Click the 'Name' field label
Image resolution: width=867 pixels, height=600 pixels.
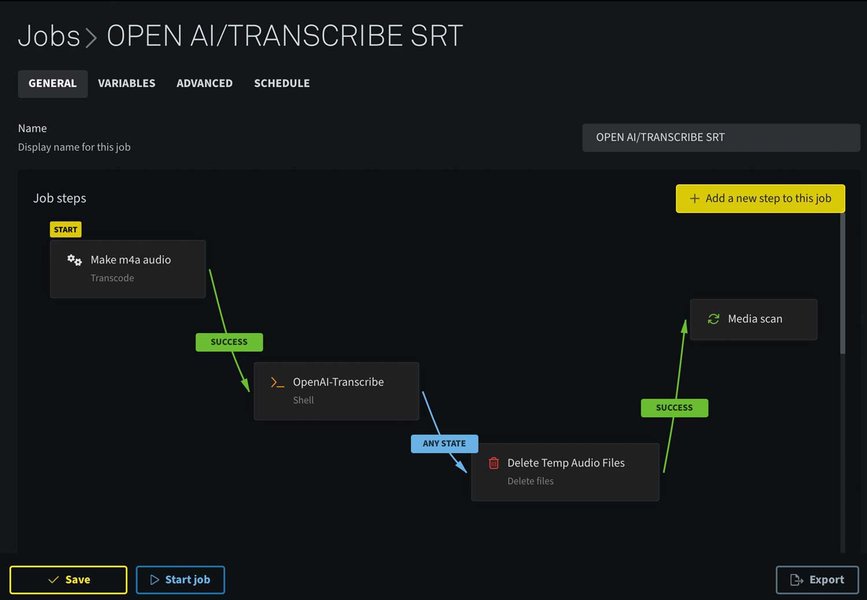(32, 128)
